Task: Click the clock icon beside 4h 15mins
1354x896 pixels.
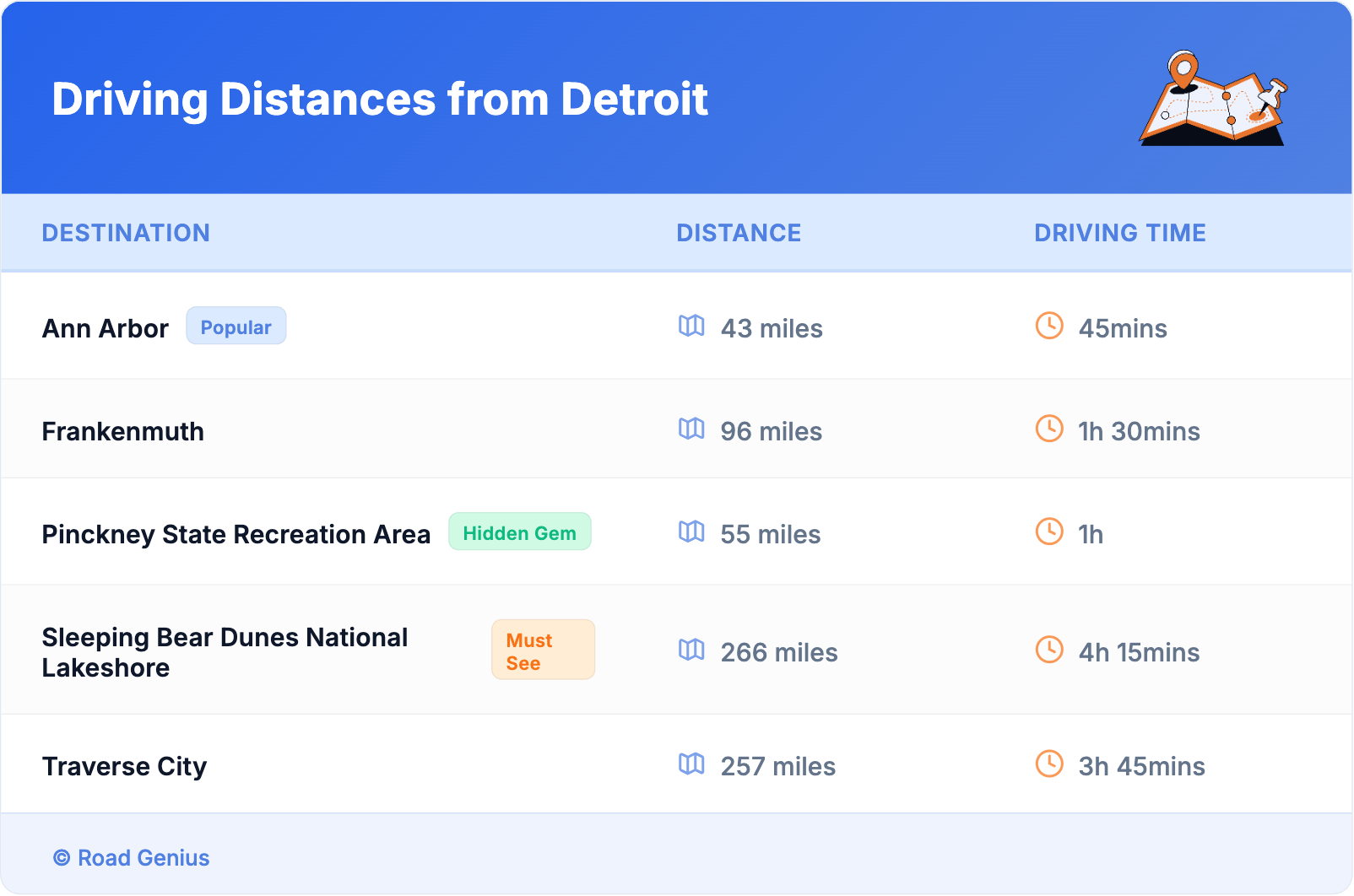Action: (x=1049, y=650)
